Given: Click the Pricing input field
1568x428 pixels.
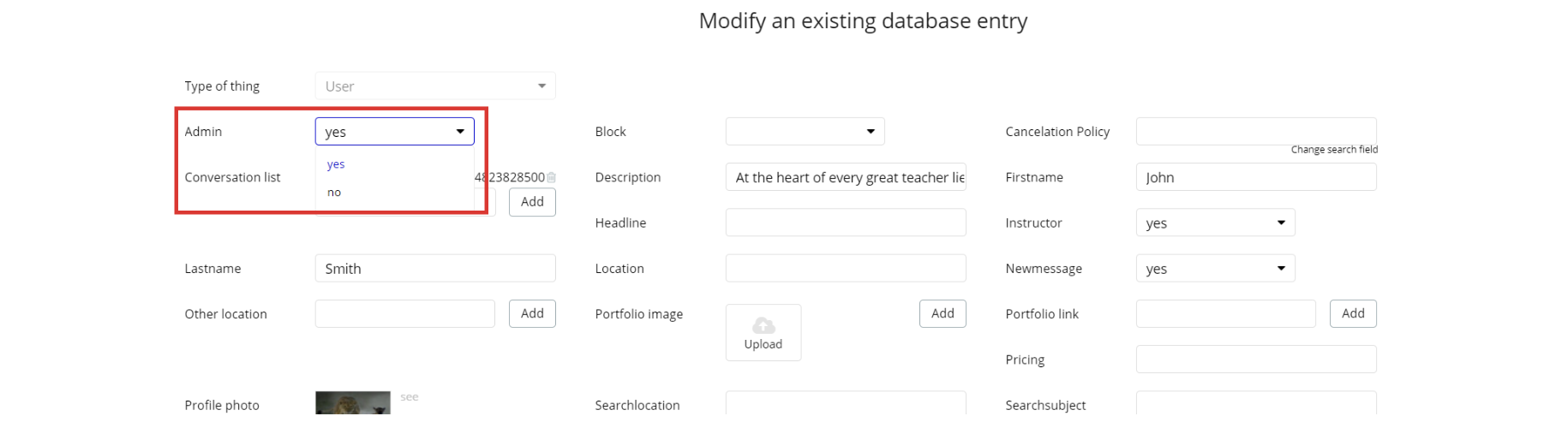Looking at the screenshot, I should tap(1256, 360).
